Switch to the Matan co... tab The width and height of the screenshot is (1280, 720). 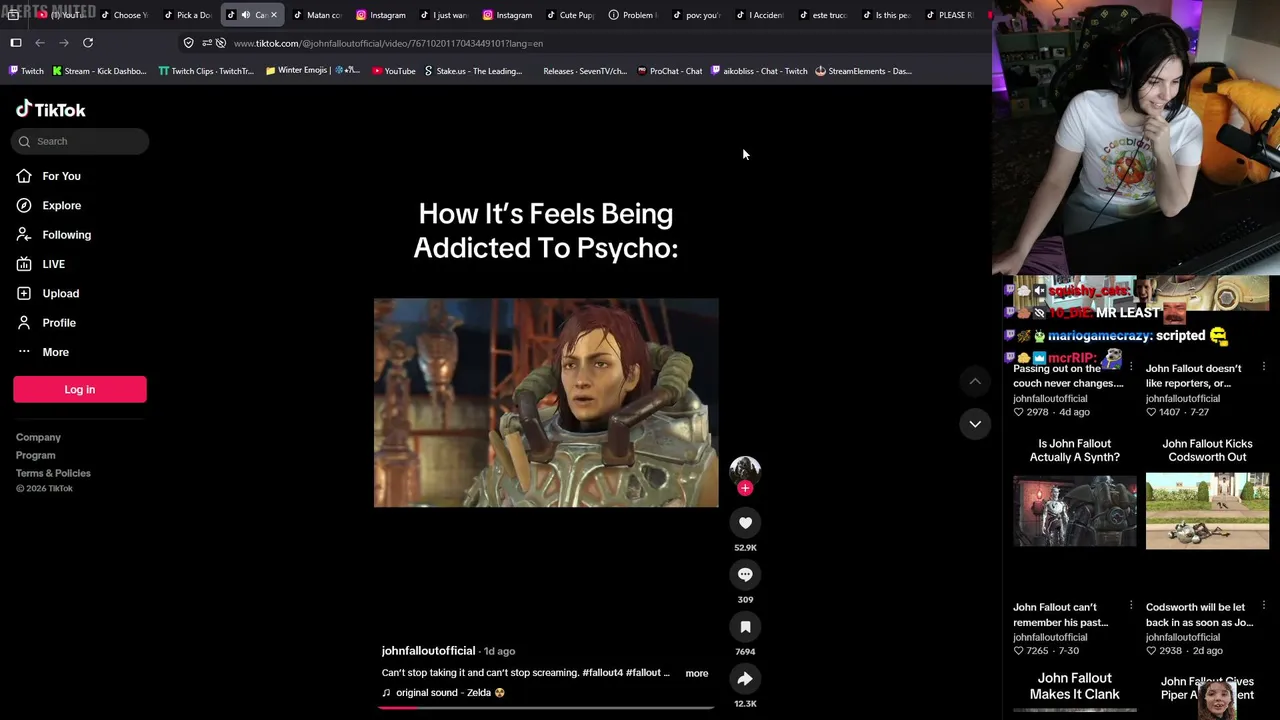[316, 15]
